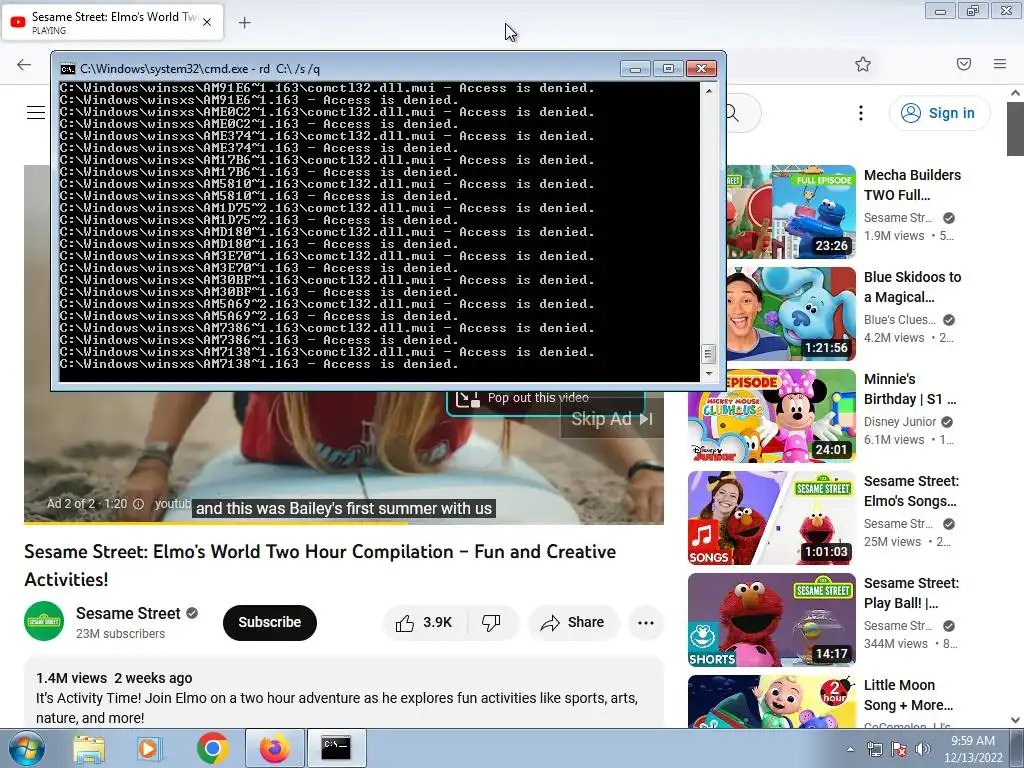
Task: Open Play Ball 14:17 thumbnail
Action: [x=772, y=619]
